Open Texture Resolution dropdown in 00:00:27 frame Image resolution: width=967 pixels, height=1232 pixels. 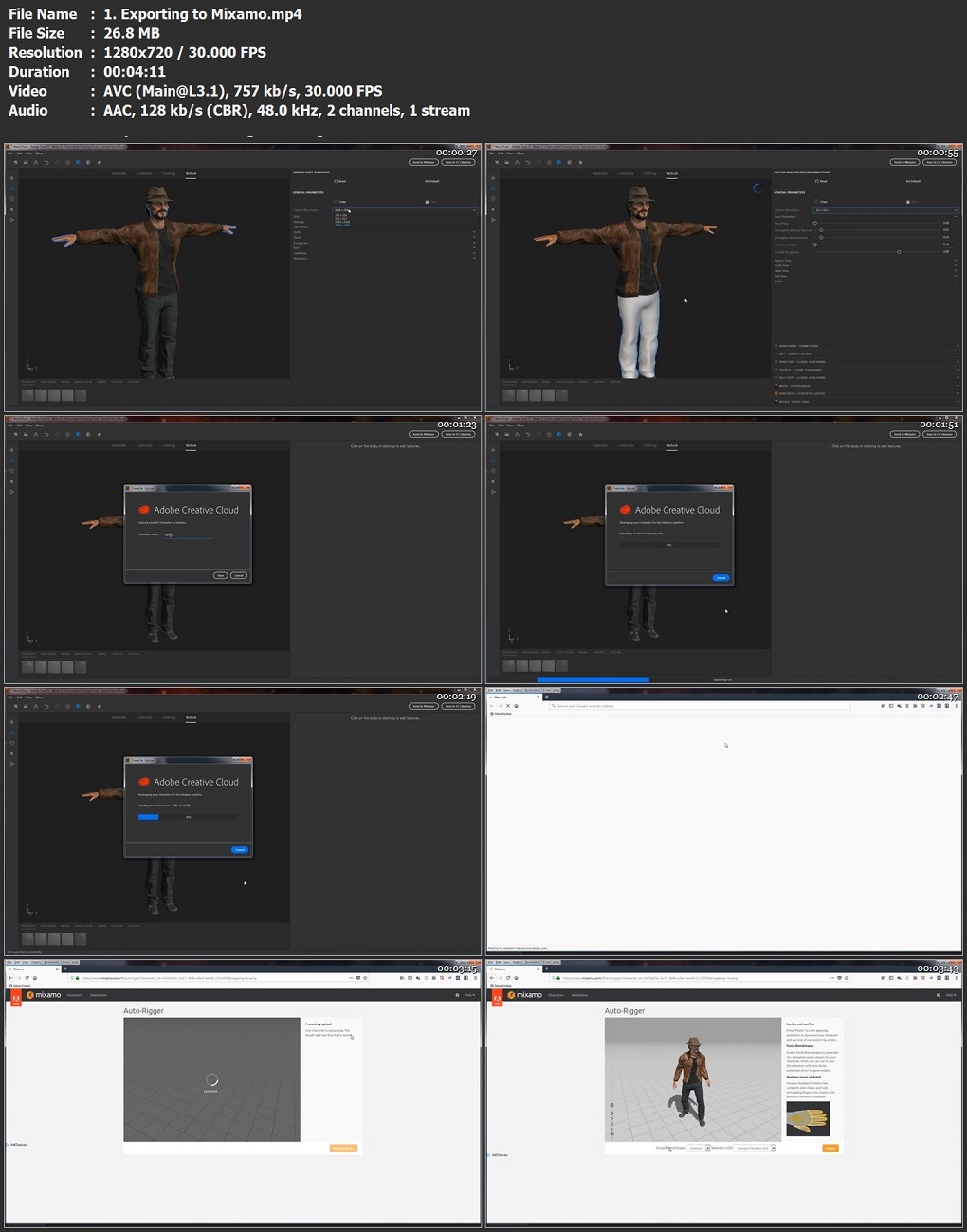(404, 210)
